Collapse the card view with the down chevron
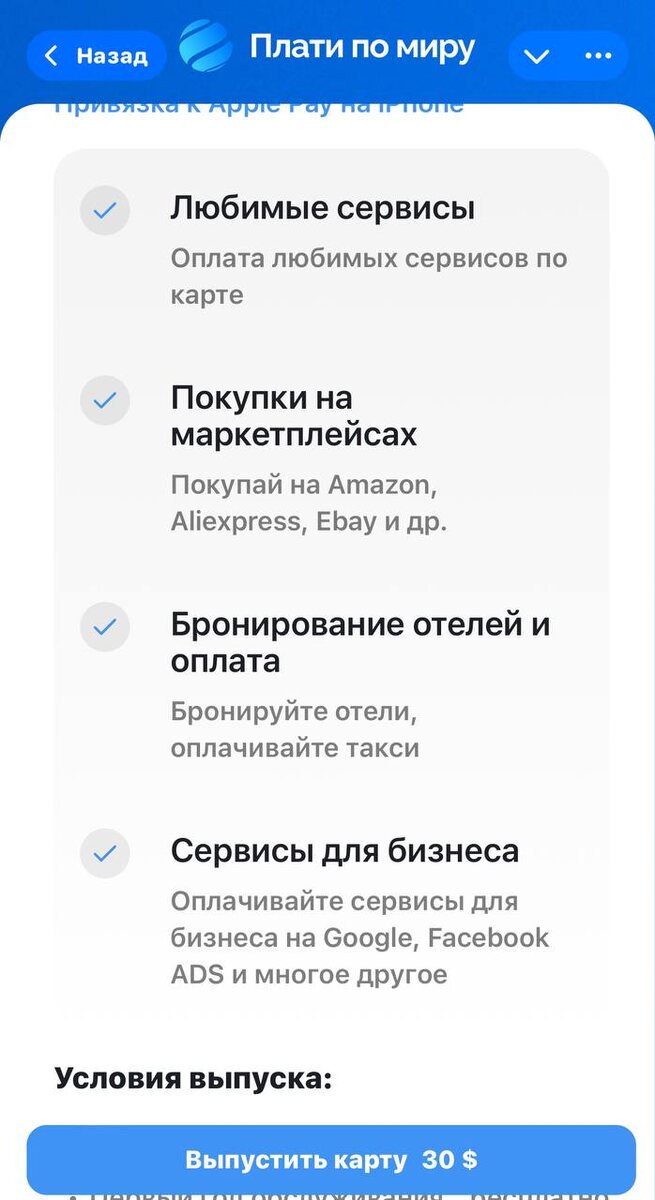This screenshot has width=655, height=1200. click(538, 55)
